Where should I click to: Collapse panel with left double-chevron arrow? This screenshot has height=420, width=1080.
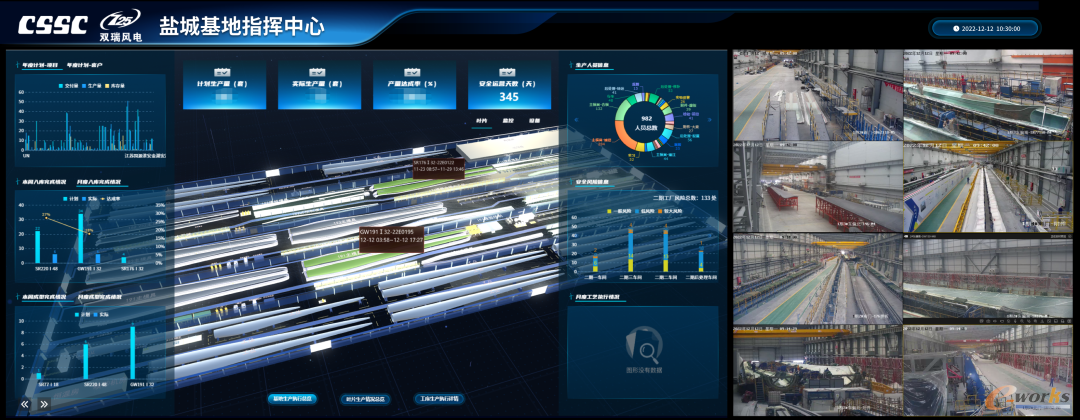tap(26, 404)
